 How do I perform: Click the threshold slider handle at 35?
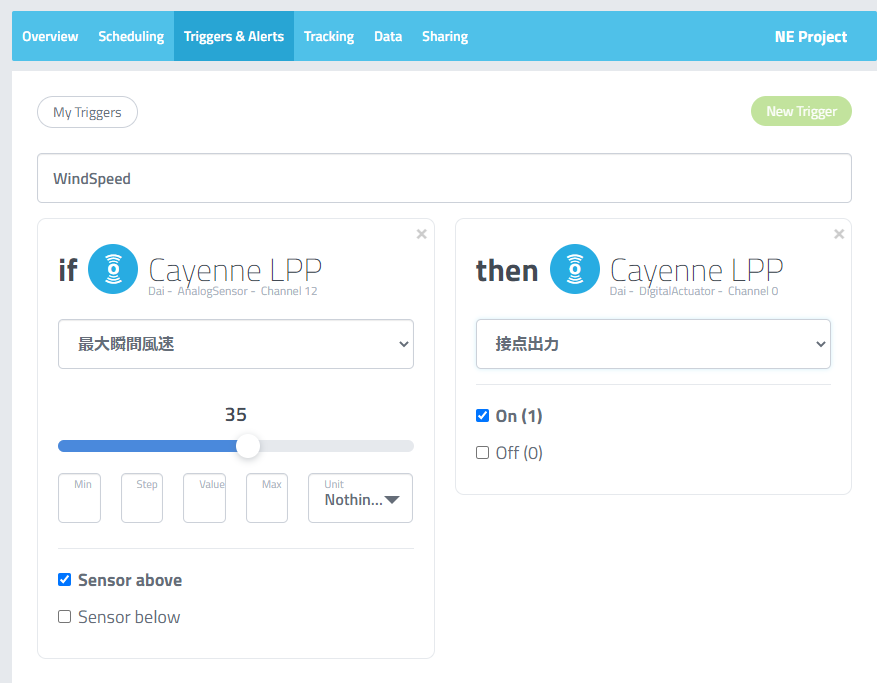coord(248,446)
